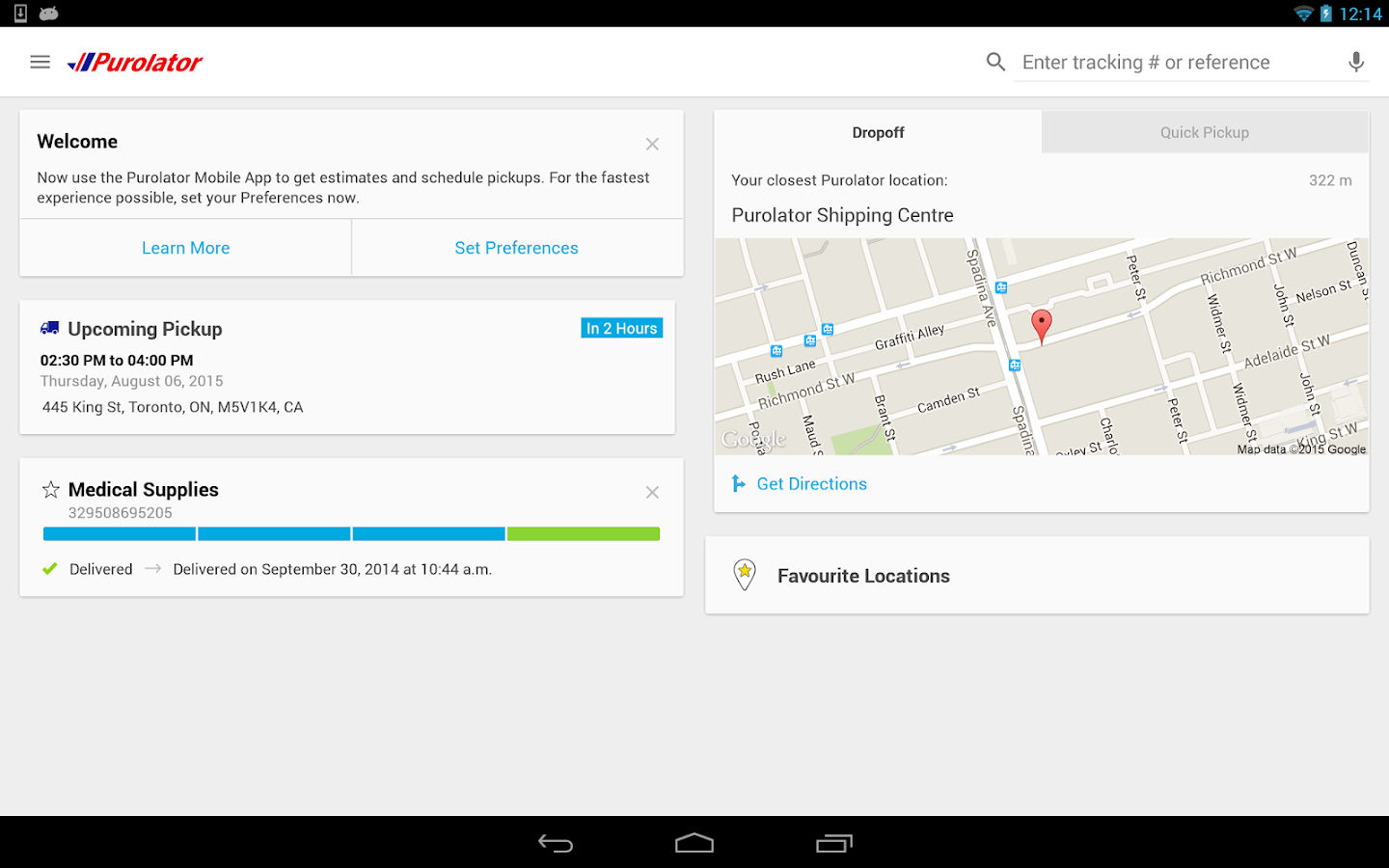
Task: Dismiss the Welcome card
Action: [652, 144]
